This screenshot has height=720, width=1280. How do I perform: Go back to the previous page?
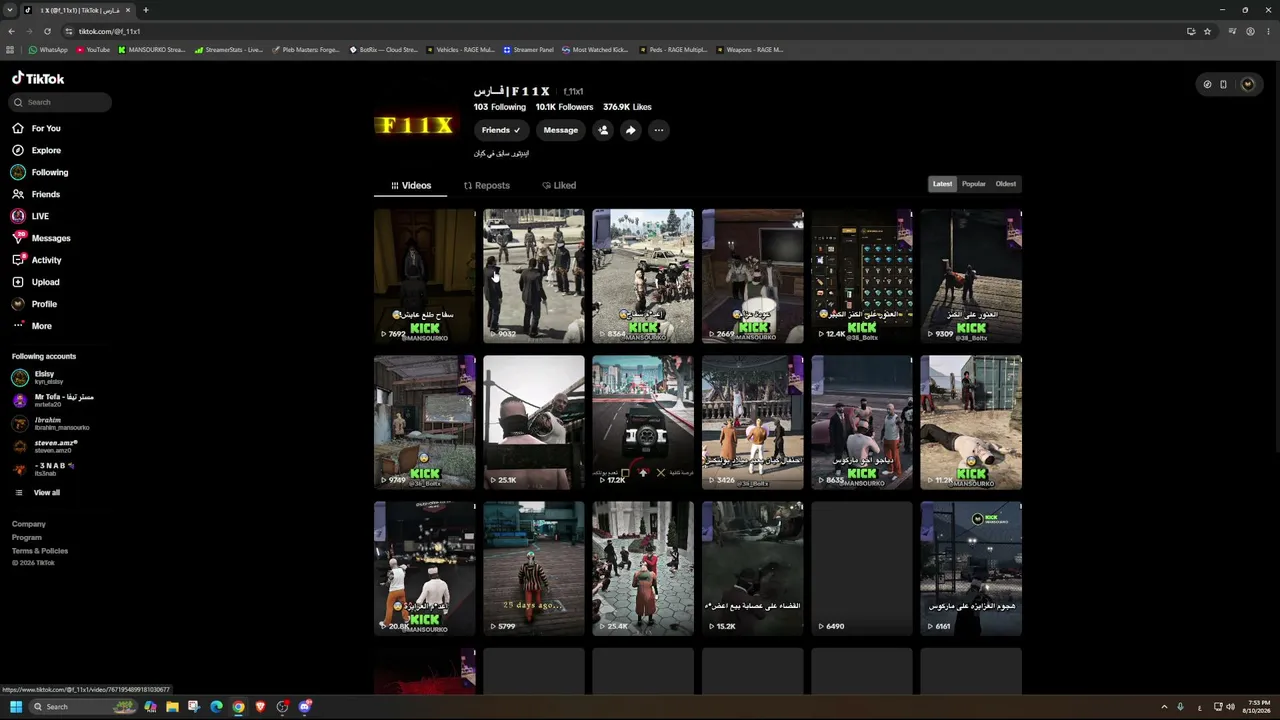pyautogui.click(x=11, y=31)
